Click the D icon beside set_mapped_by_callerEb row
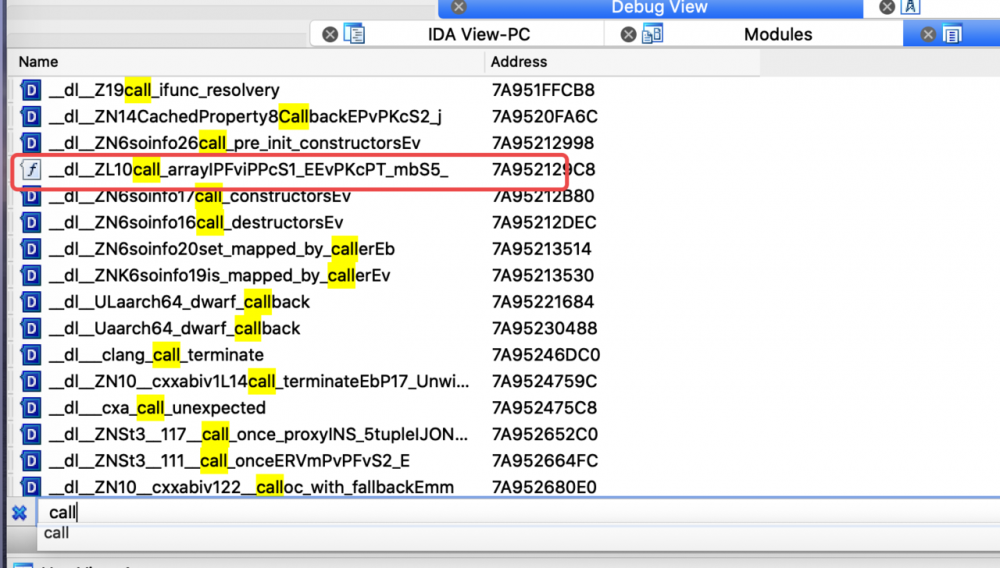 31,249
